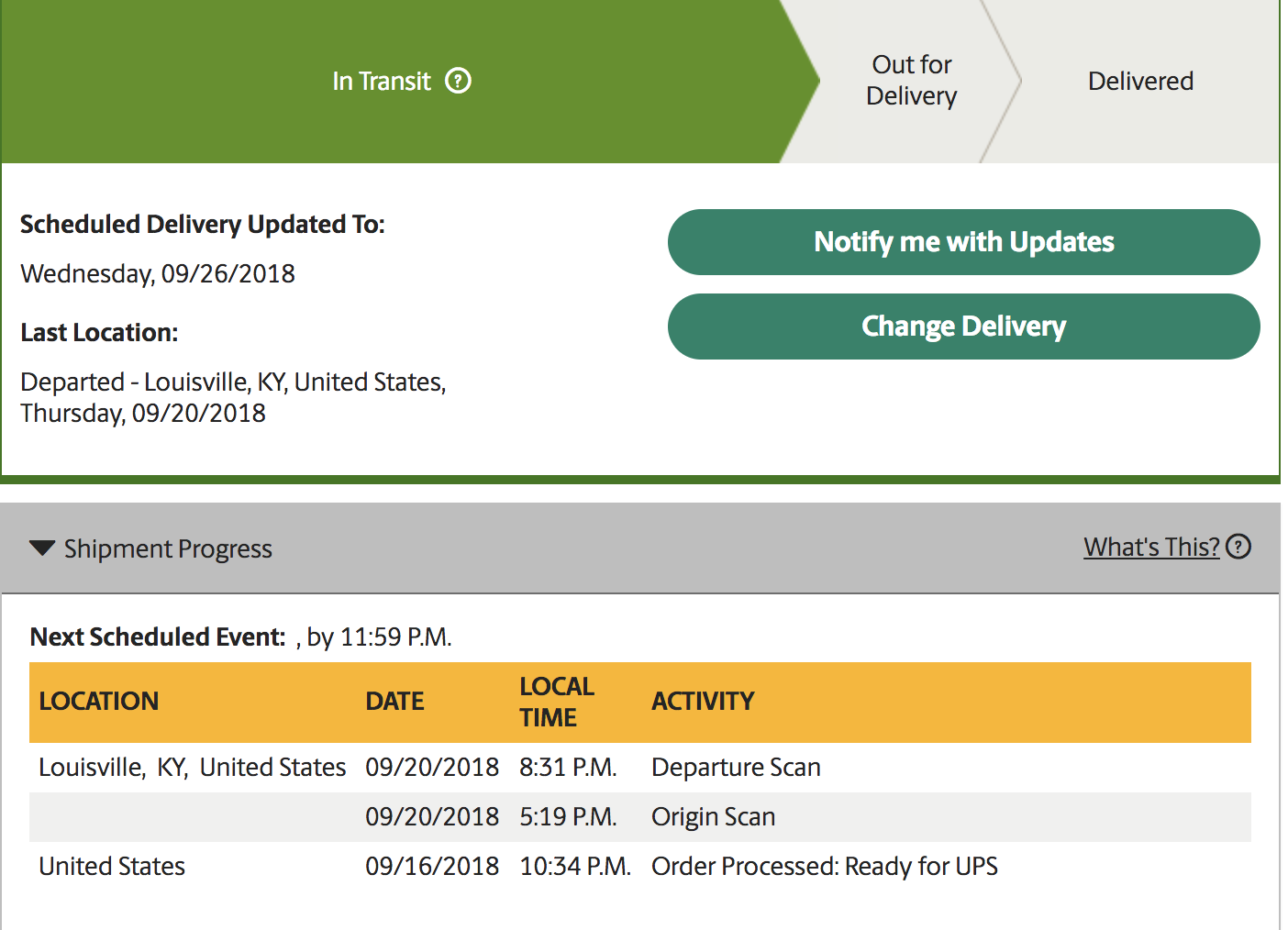Click the In Transit help question-mark icon
Screen dimensions: 1288x930
pyautogui.click(x=458, y=81)
